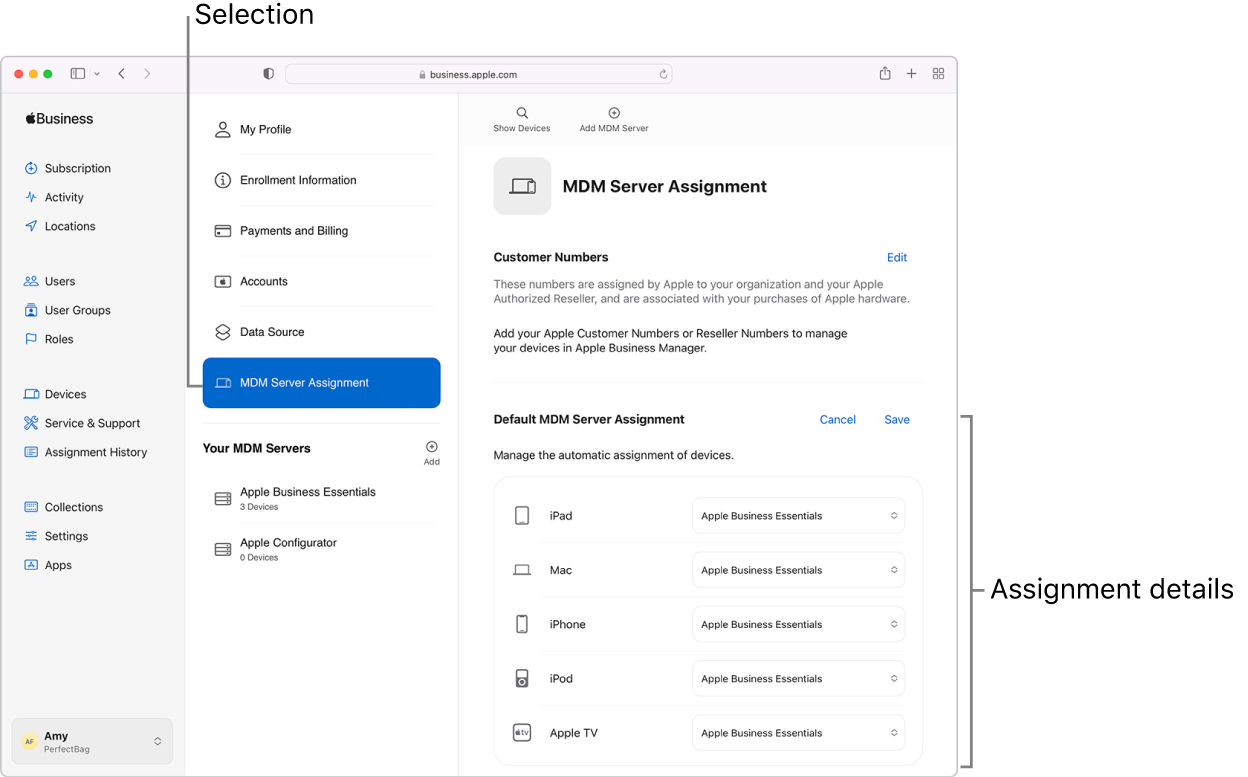Viewport: 1248px width, 777px height.
Task: Open the Enrollment Information section
Action: [298, 180]
